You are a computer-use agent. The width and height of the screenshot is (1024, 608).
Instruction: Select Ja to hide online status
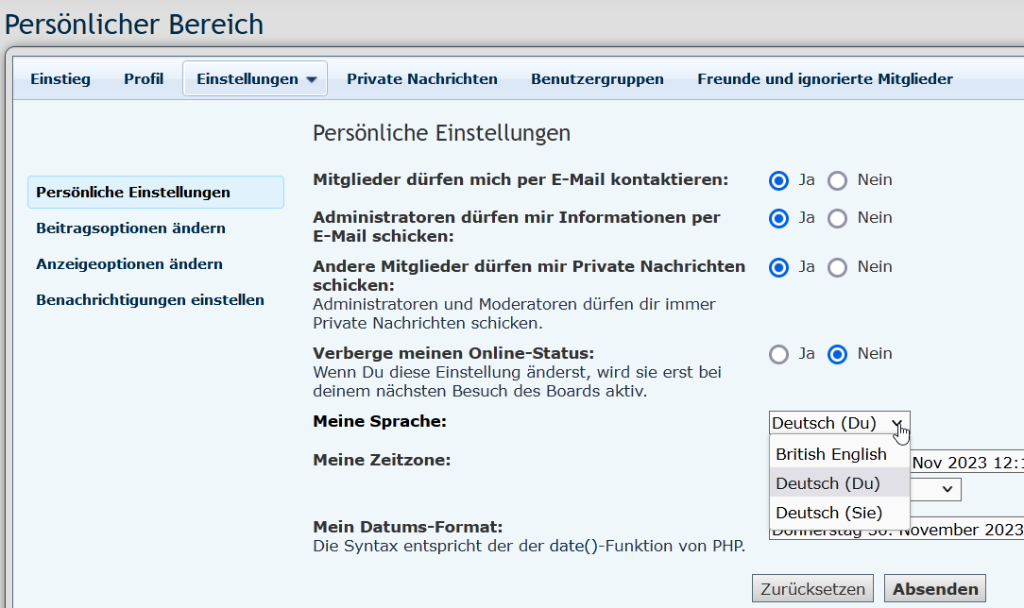click(779, 354)
